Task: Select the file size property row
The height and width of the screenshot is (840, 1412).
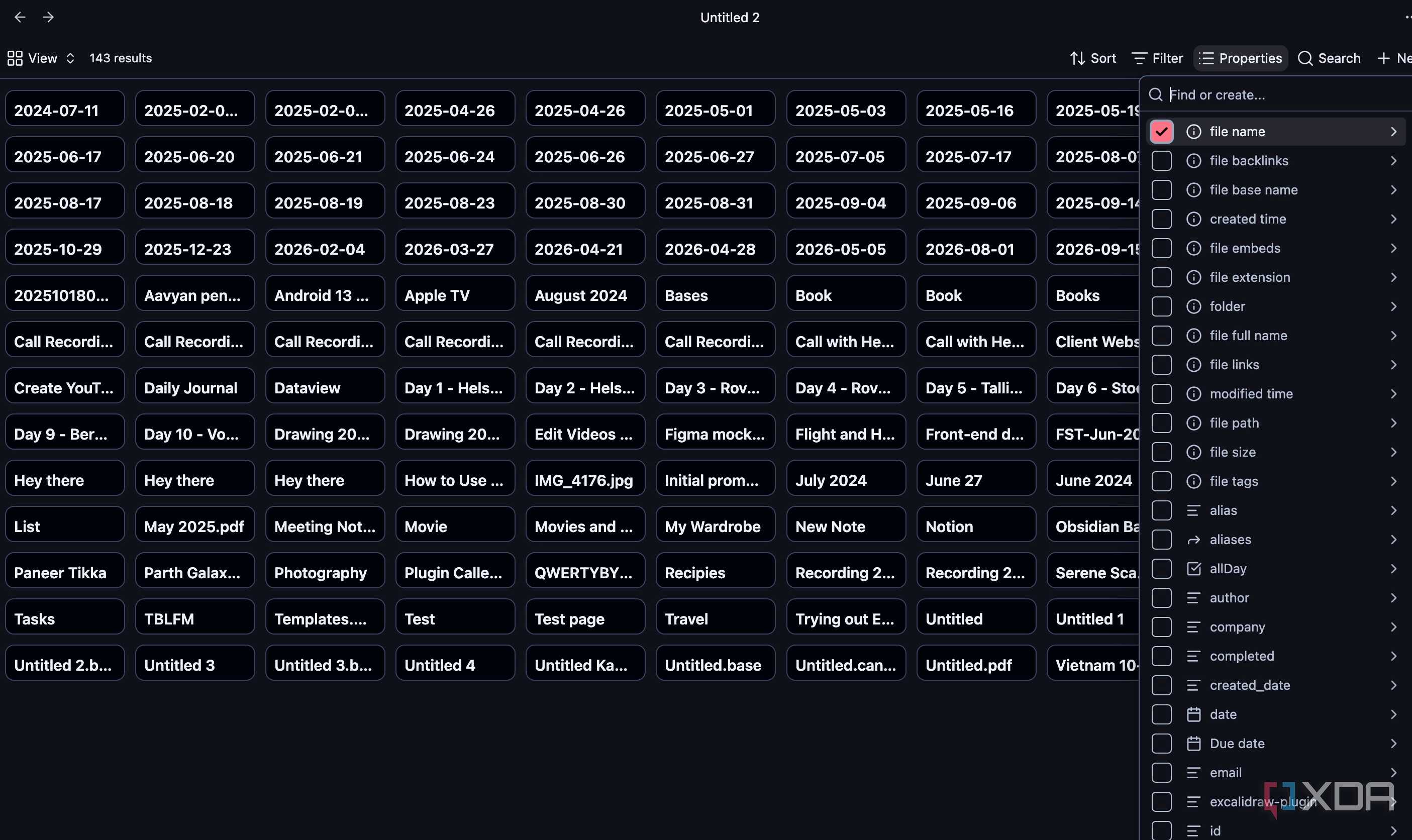Action: 1275,452
